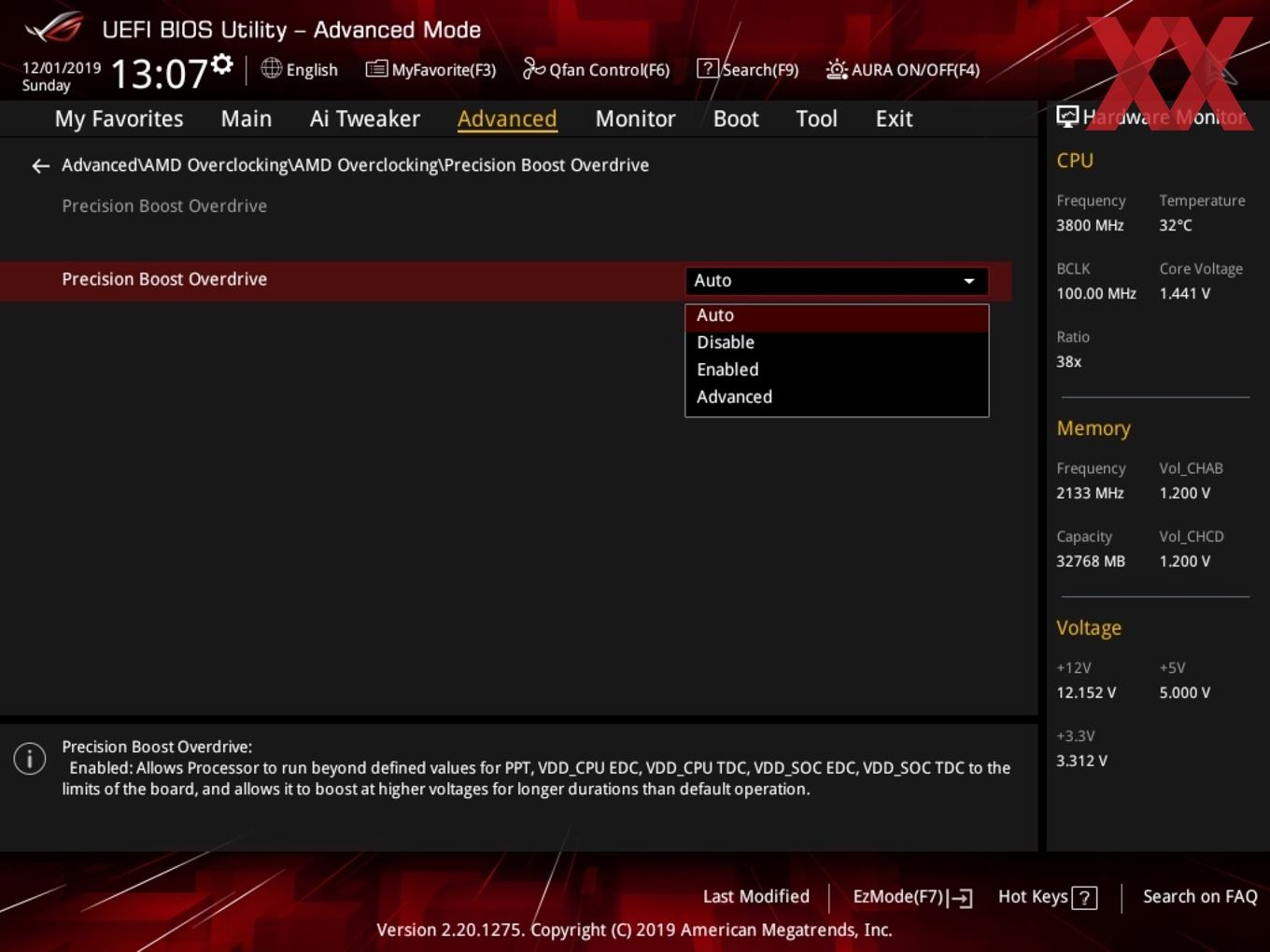Screen dimensions: 1270x952
Task: Switch to Main tab
Action: pyautogui.click(x=247, y=119)
